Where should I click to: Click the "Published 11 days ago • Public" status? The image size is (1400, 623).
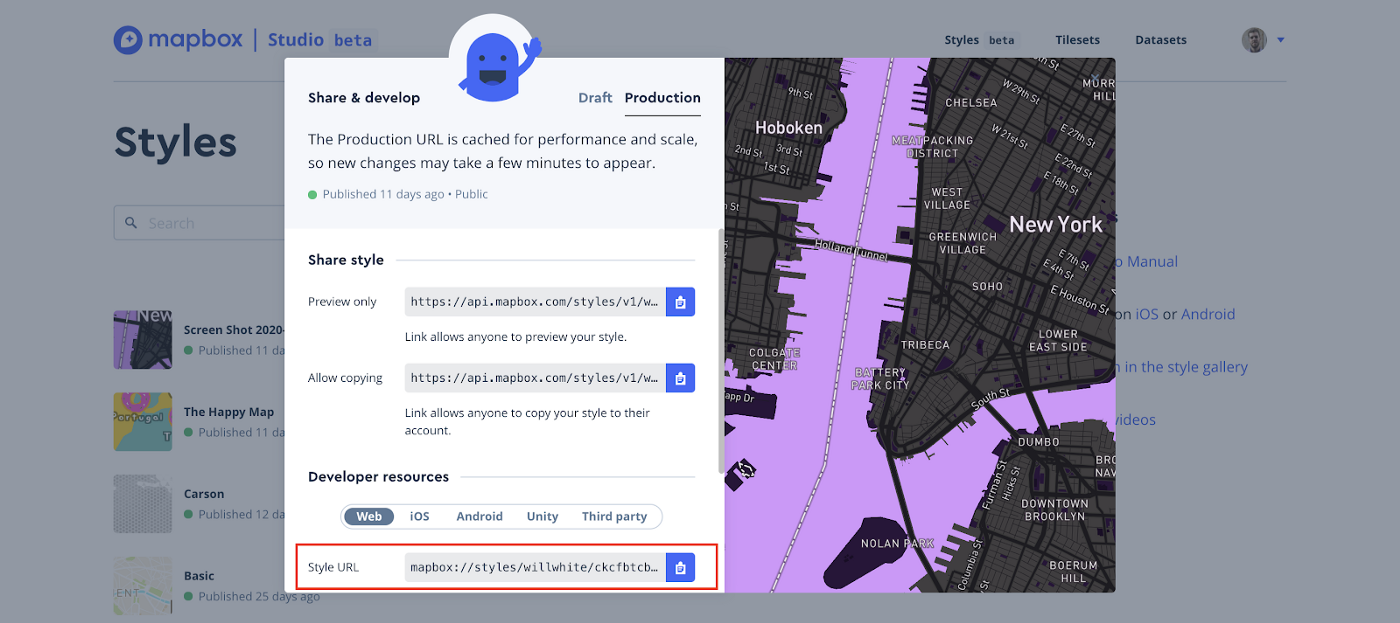[398, 194]
